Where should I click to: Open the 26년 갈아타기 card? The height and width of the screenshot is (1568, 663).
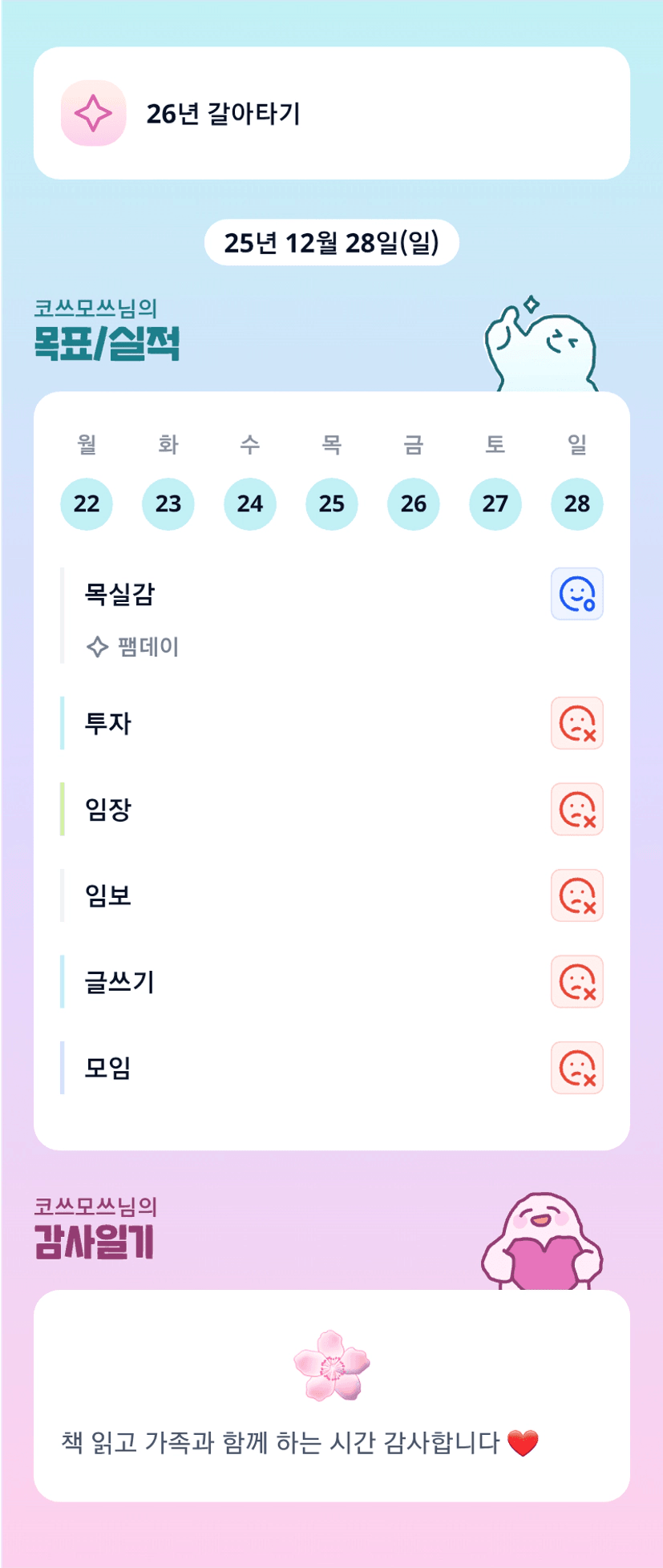(x=331, y=113)
